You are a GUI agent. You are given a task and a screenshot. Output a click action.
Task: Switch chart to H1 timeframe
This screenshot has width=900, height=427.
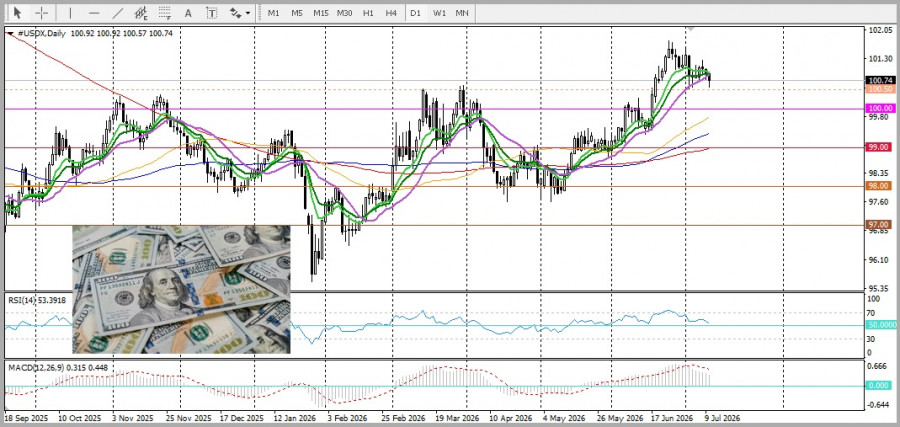pyautogui.click(x=368, y=13)
